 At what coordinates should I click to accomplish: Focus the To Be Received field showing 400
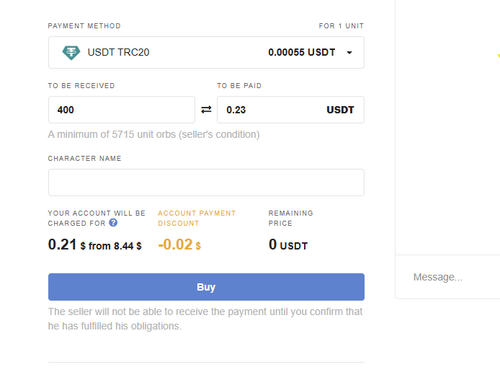122,110
